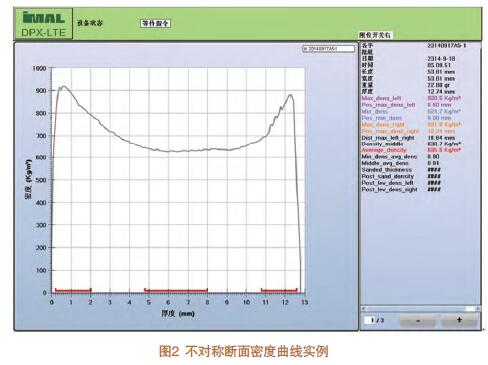Click the sample legend box above the chart
This screenshot has width=488, height=365.
tap(329, 49)
